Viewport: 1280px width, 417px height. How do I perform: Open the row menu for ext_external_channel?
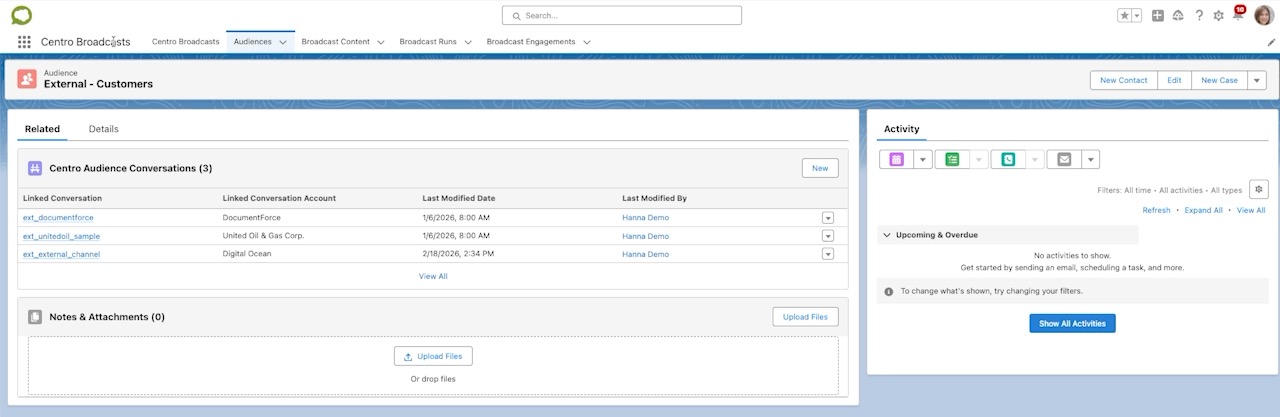(x=828, y=254)
